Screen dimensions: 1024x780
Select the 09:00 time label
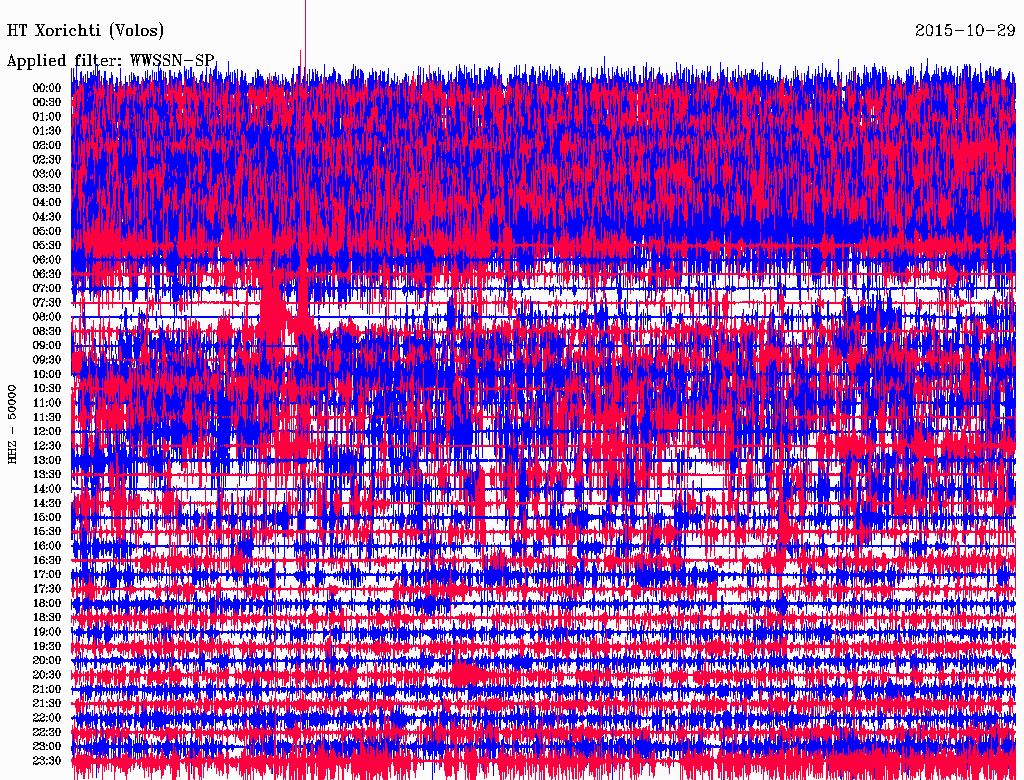pyautogui.click(x=47, y=346)
